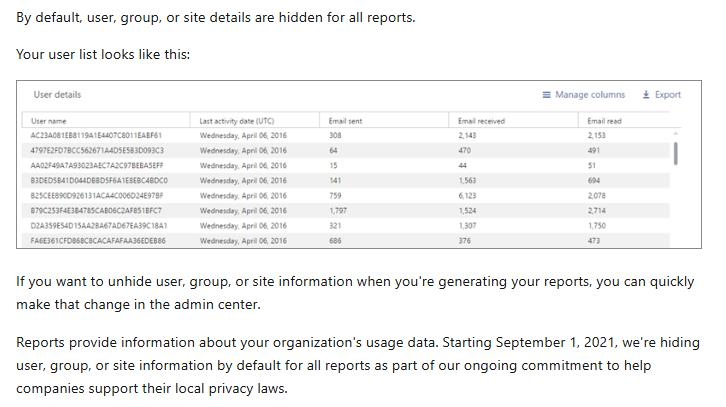726x407 pixels.
Task: Click the Export text label
Action: pos(668,95)
